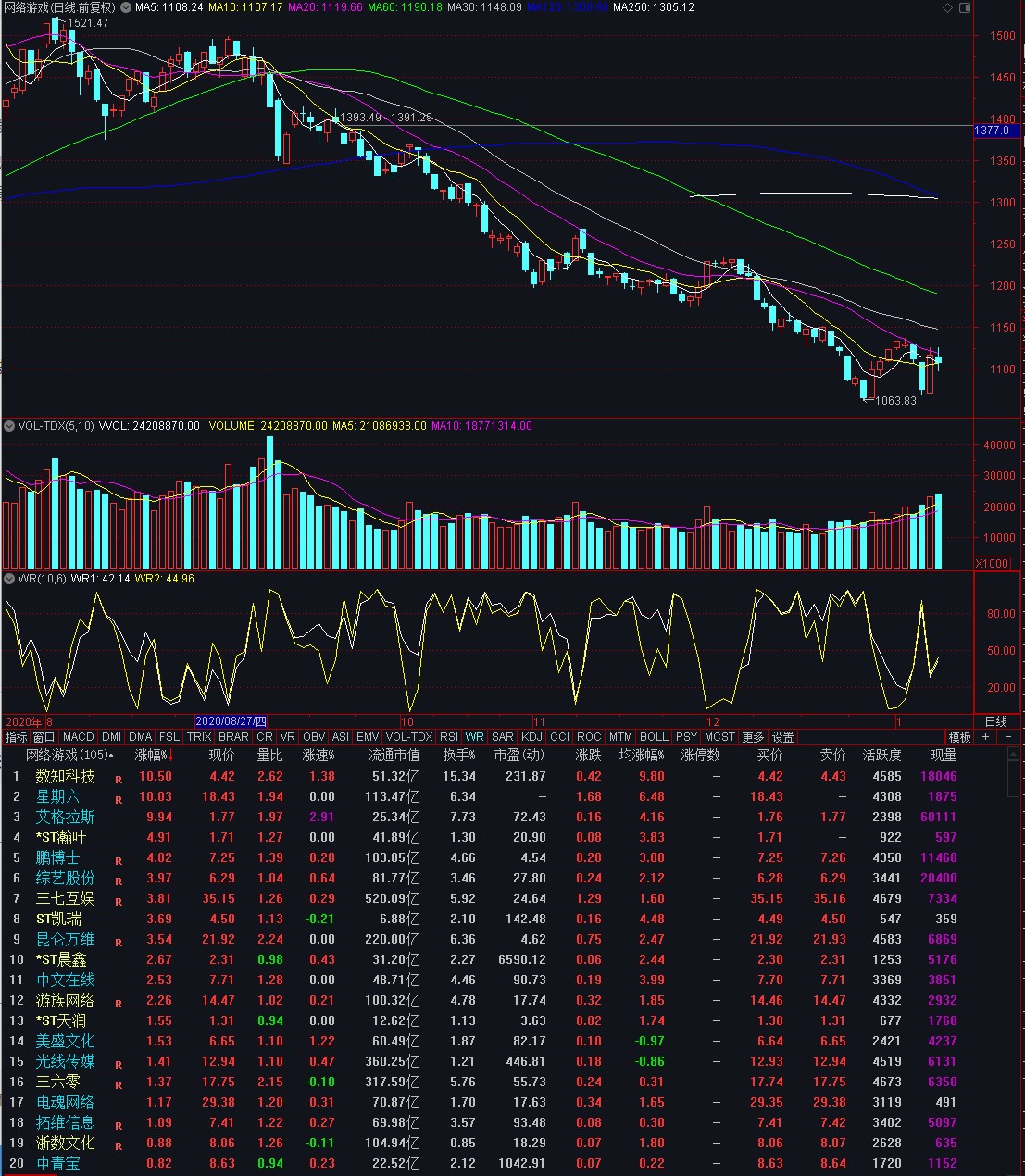Toggle the side panel layout icon
This screenshot has width=1025, height=1176.
(x=965, y=7)
